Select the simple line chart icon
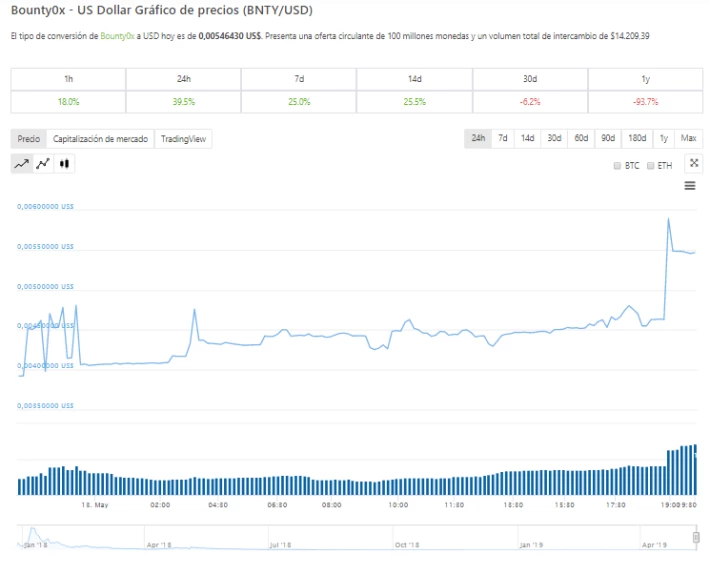Image resolution: width=710 pixels, height=575 pixels. (22, 164)
